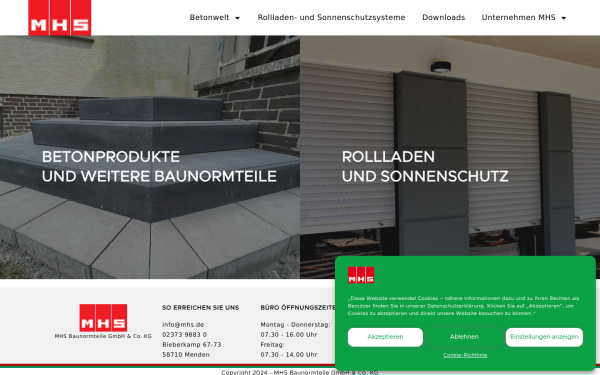Viewport: 600px width, 375px height.
Task: Click the cookie notice paragraph text
Action: 463,306
